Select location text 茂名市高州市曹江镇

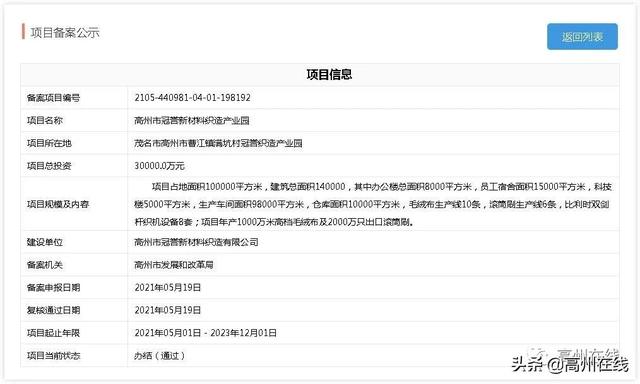(174, 143)
